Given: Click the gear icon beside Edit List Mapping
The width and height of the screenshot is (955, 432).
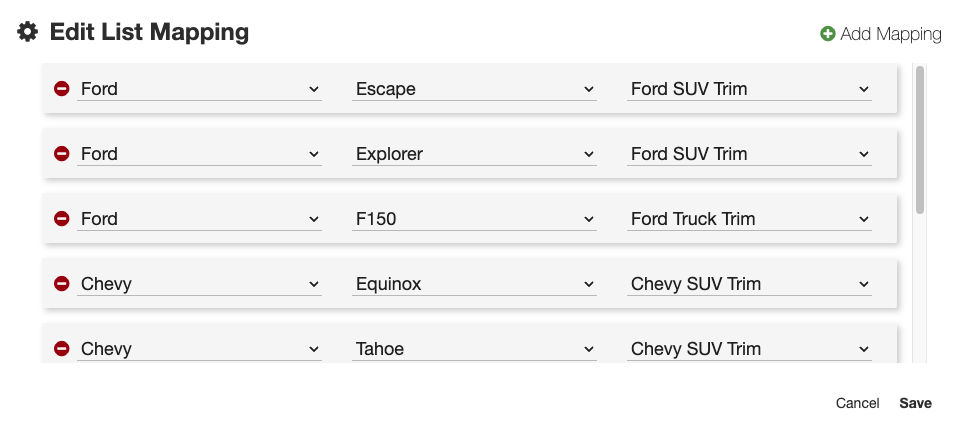Looking at the screenshot, I should [28, 32].
